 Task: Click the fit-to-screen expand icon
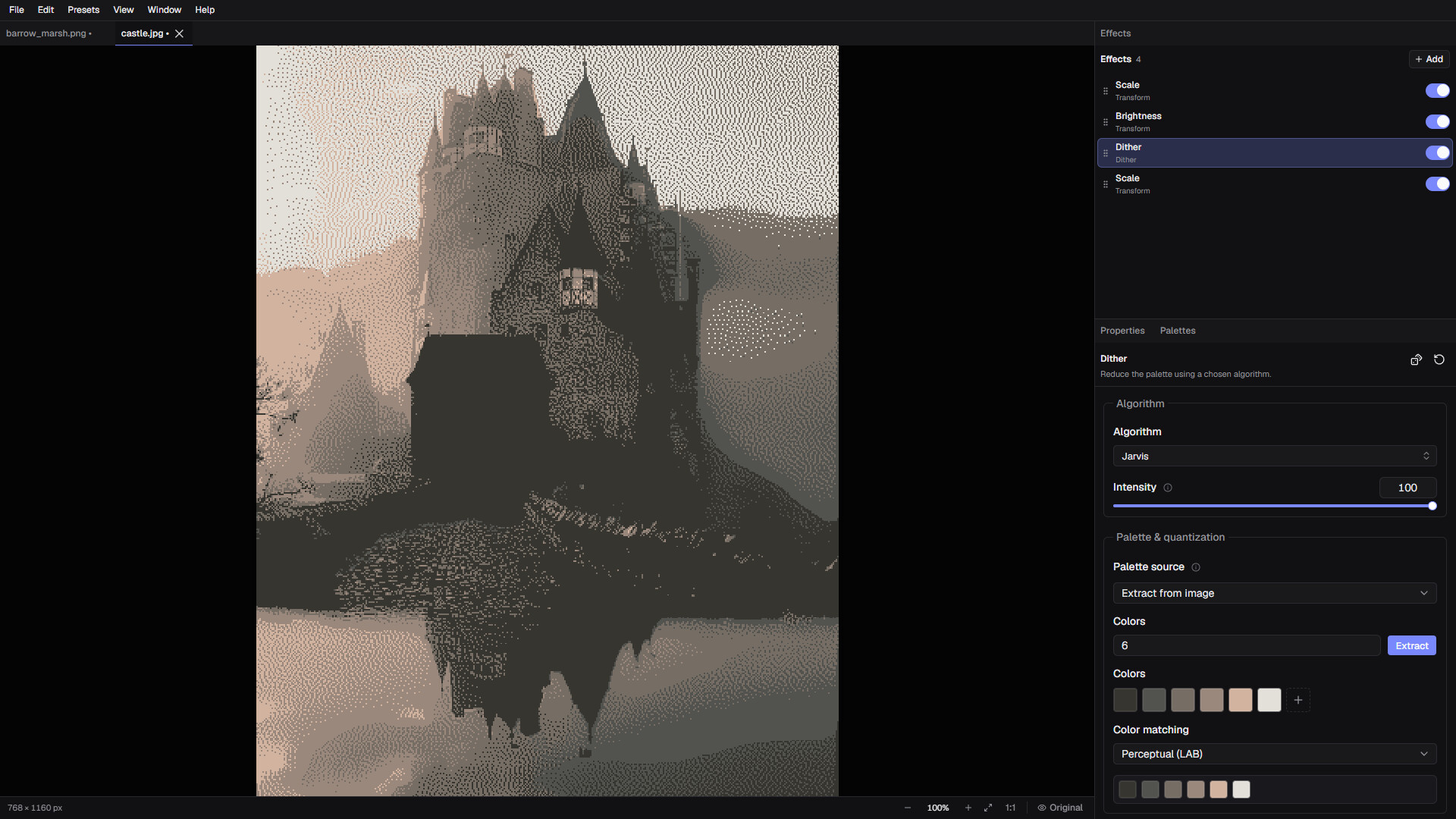click(988, 808)
